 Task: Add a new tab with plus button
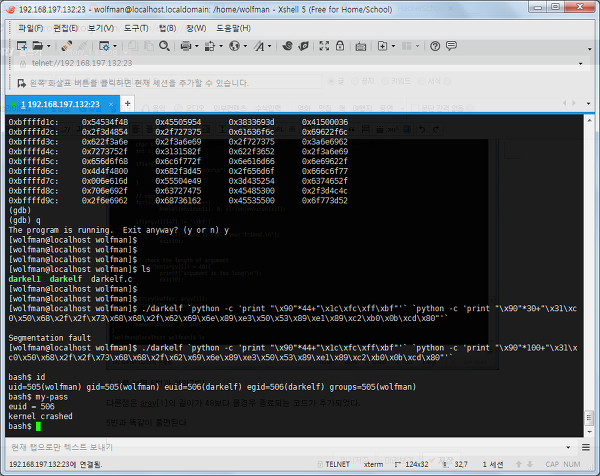[127, 103]
